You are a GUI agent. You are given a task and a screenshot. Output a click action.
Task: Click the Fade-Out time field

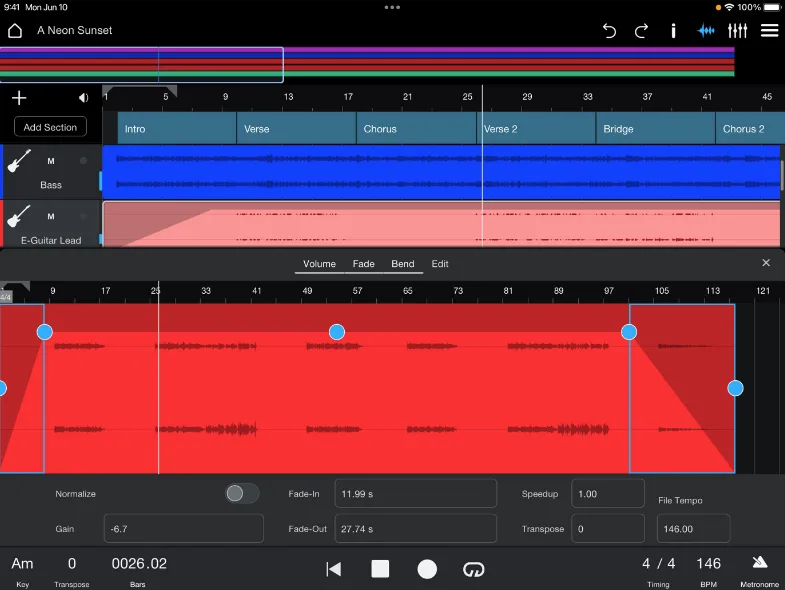[x=416, y=528]
